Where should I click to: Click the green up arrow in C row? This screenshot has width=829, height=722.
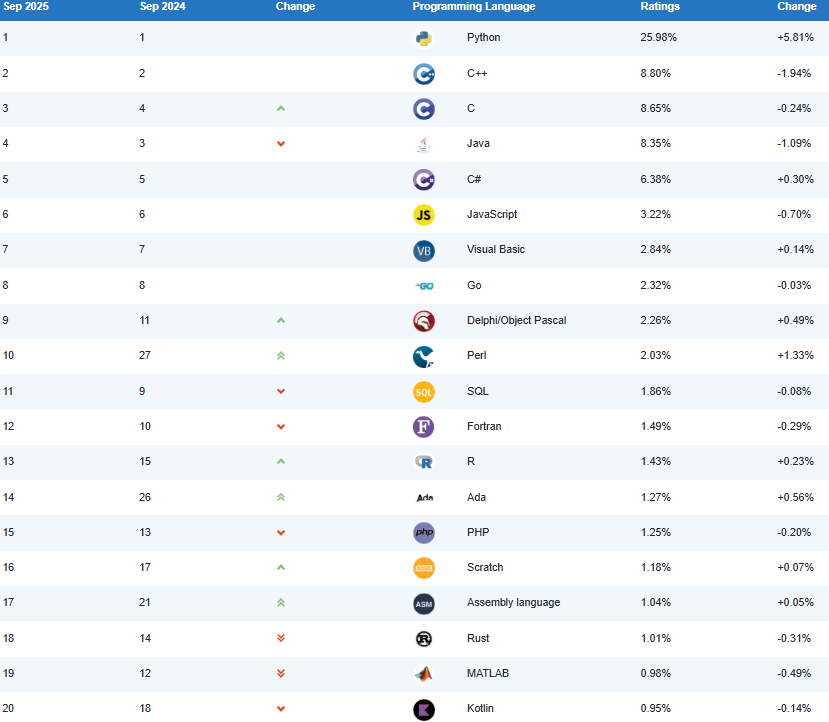coord(281,108)
